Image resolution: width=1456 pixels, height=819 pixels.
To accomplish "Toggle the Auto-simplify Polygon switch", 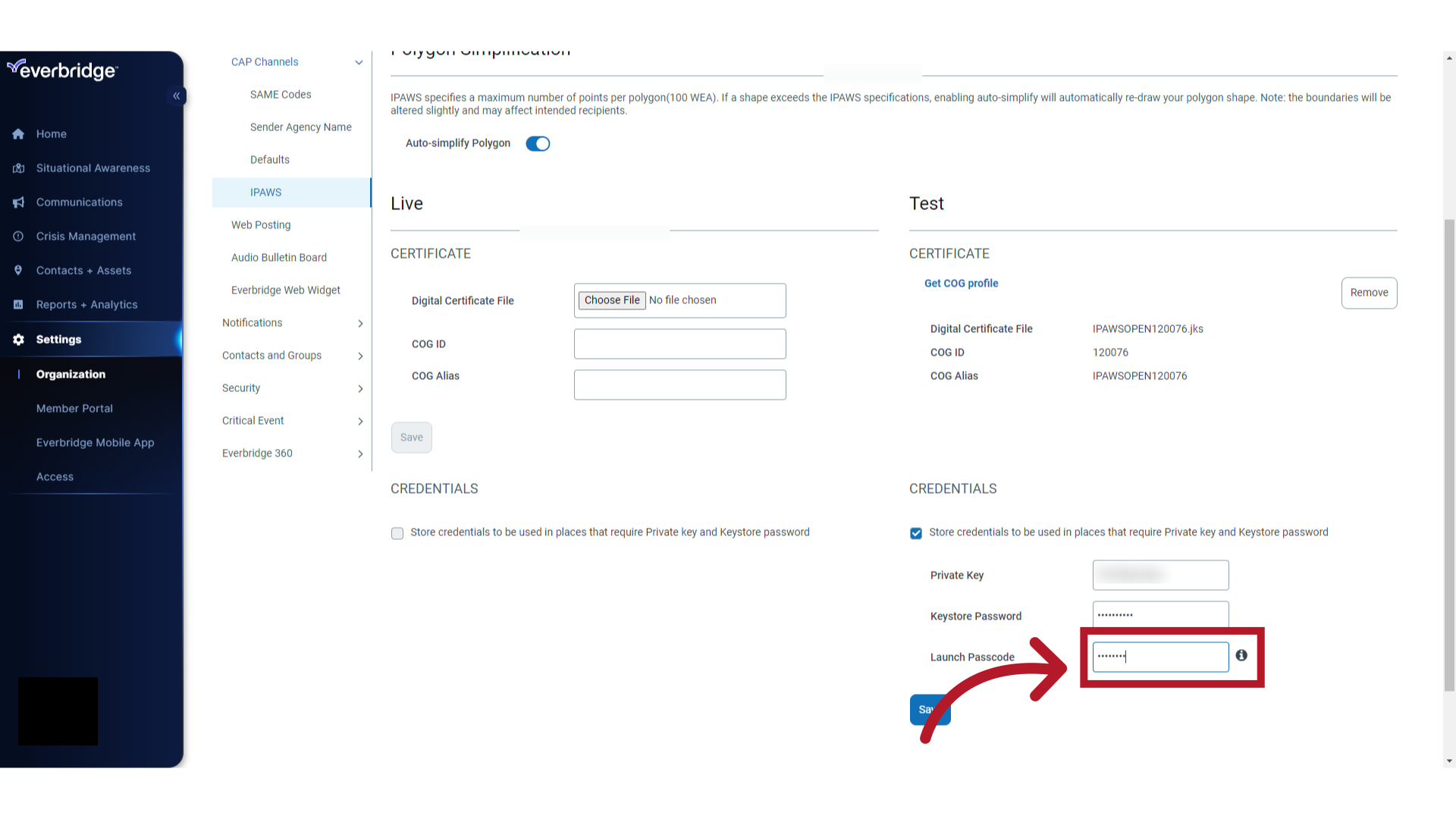I will pos(538,143).
